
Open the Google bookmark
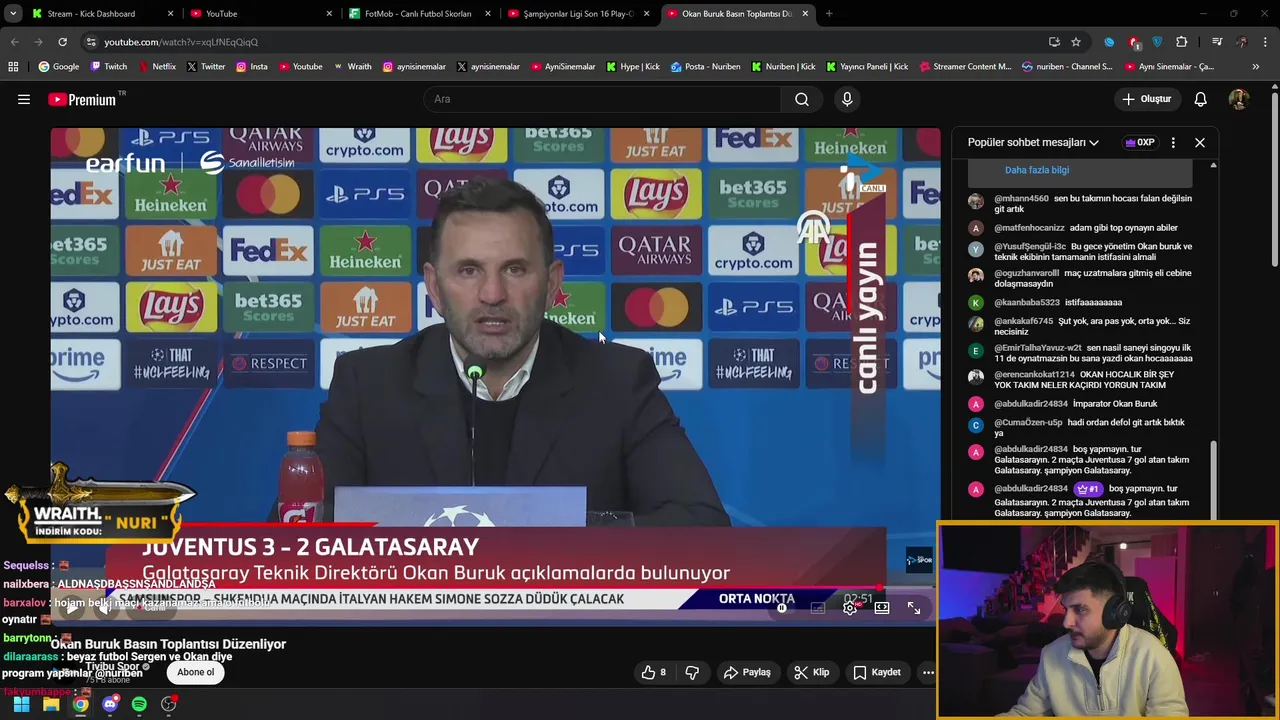pos(59,67)
